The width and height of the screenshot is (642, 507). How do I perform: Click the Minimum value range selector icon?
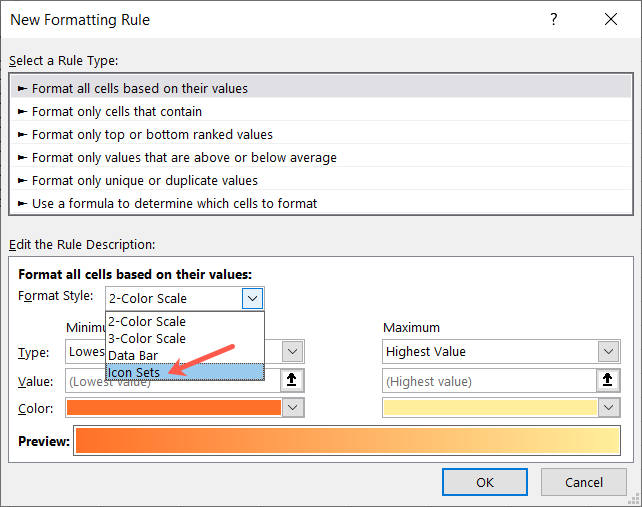pos(293,380)
